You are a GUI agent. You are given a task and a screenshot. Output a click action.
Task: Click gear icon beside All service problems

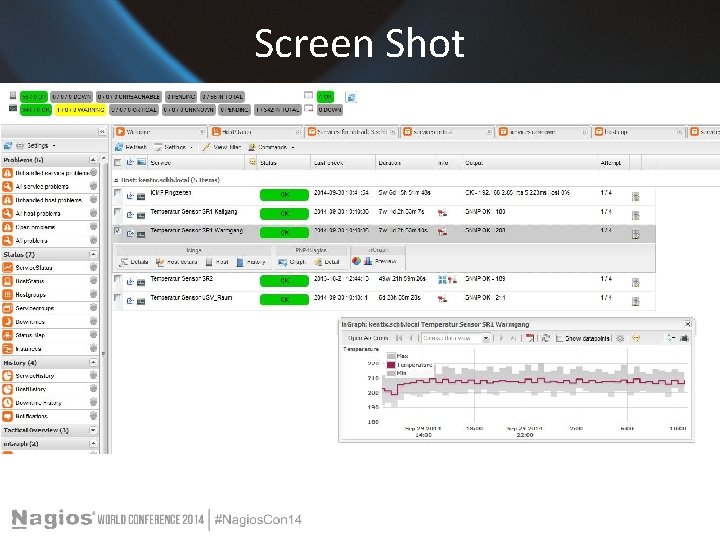pos(93,186)
